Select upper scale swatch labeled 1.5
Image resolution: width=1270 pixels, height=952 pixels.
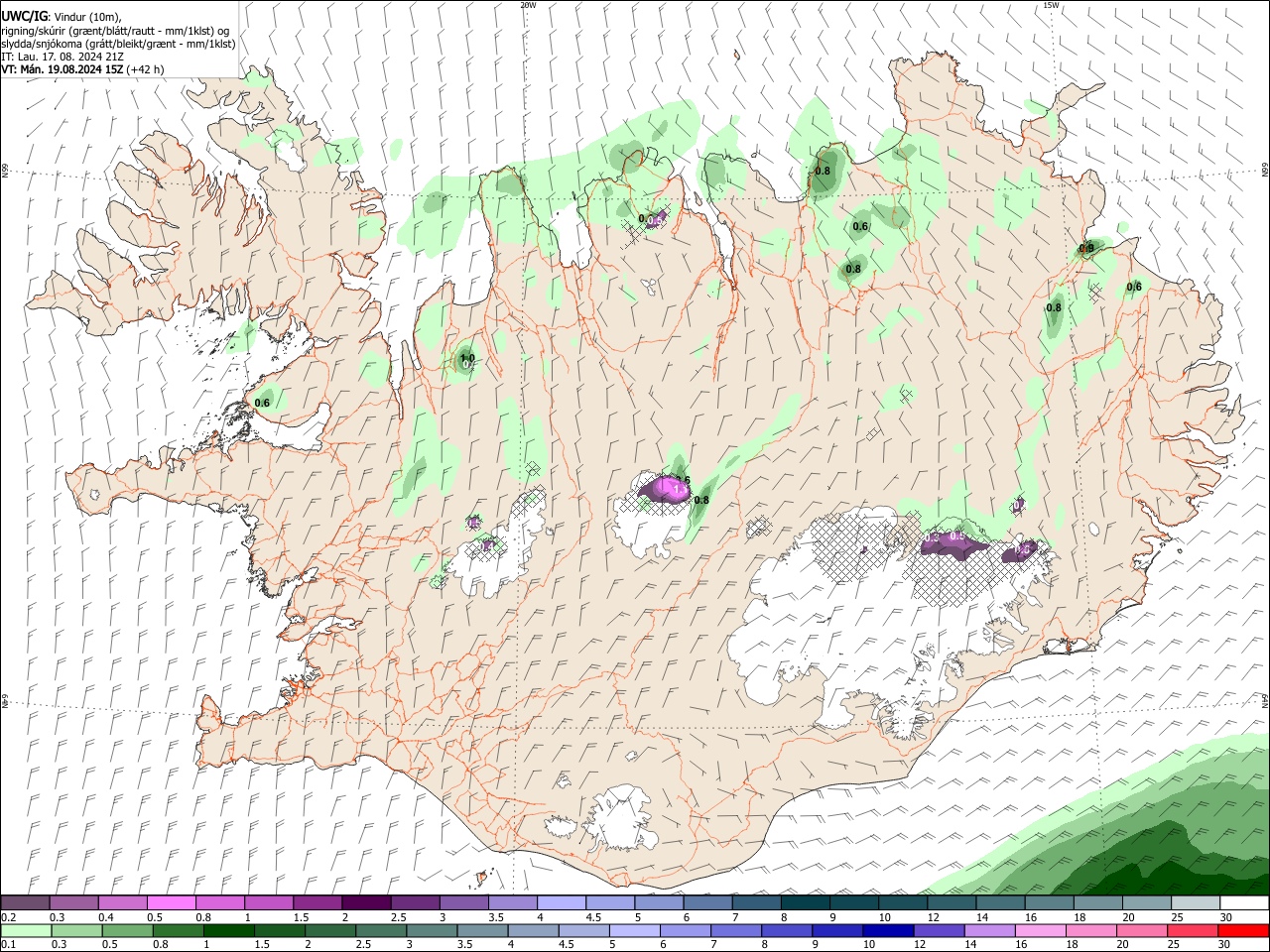pos(317,903)
